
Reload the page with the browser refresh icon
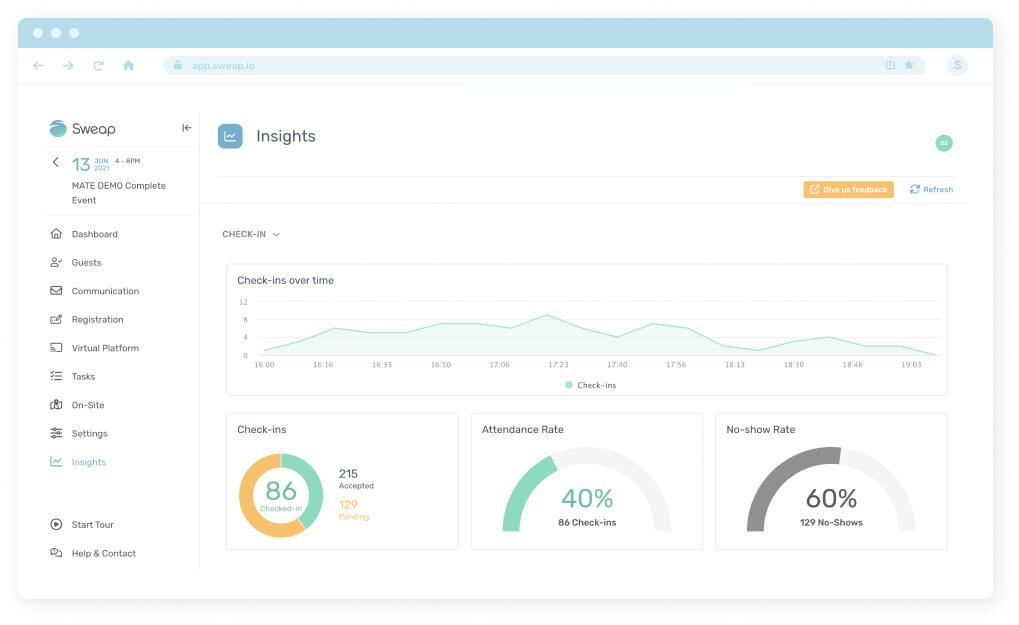pyautogui.click(x=98, y=66)
